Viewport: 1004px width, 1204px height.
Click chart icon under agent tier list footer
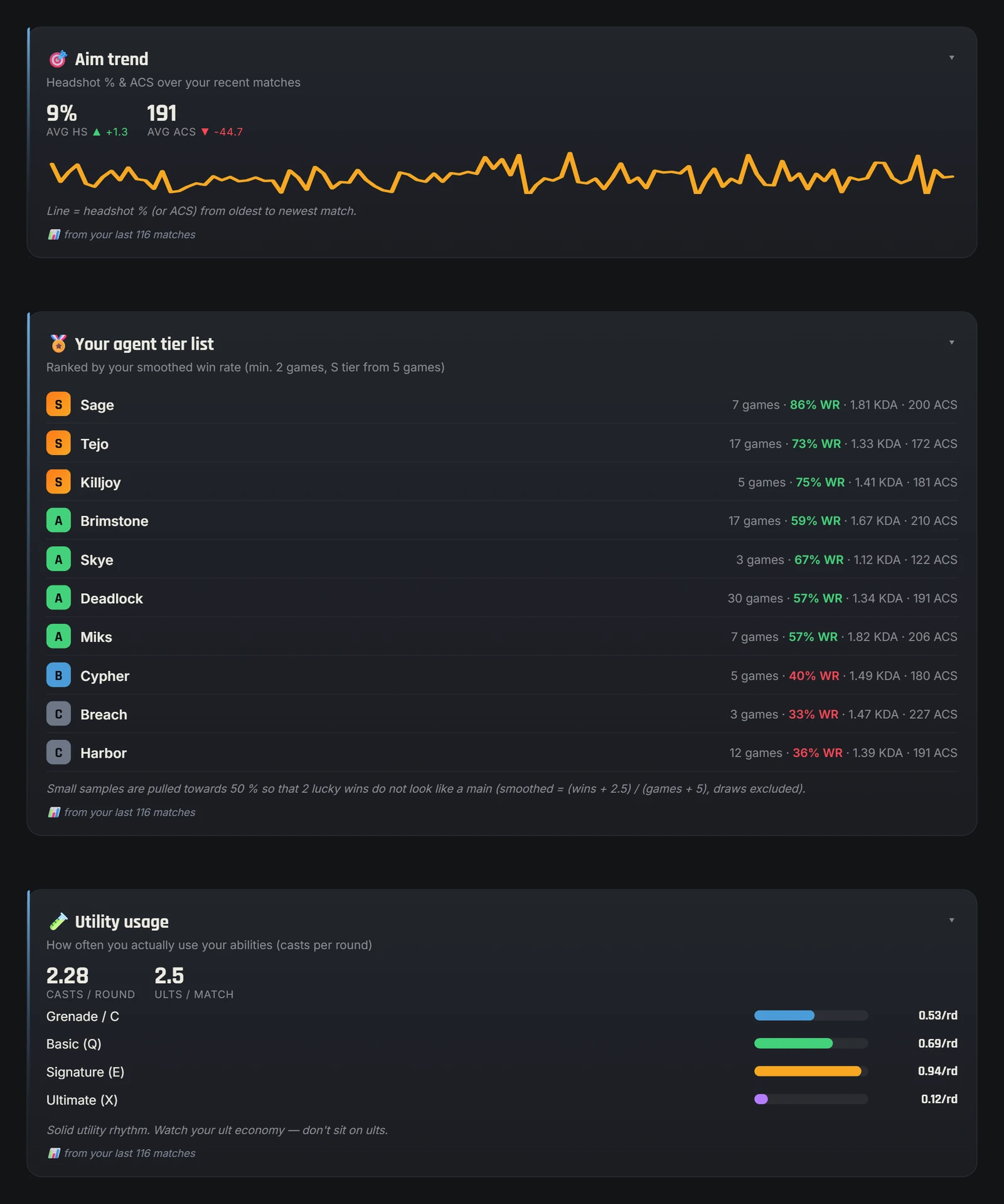click(54, 812)
